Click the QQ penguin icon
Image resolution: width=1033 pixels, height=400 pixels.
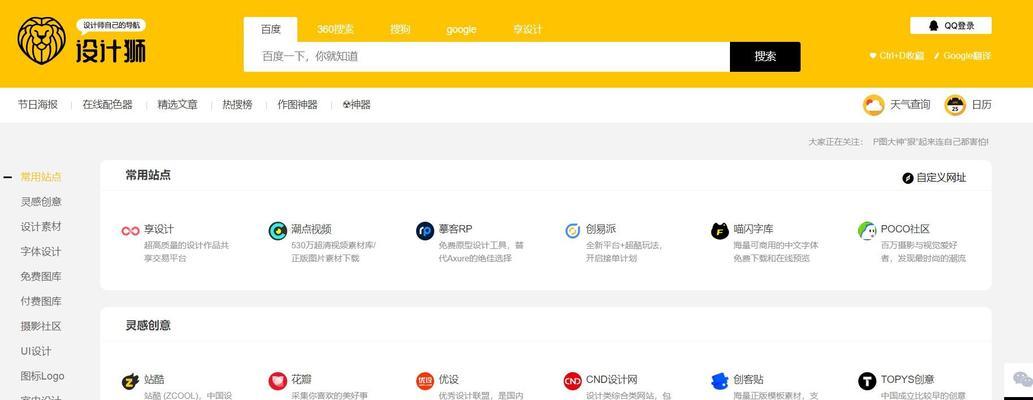pyautogui.click(x=933, y=26)
